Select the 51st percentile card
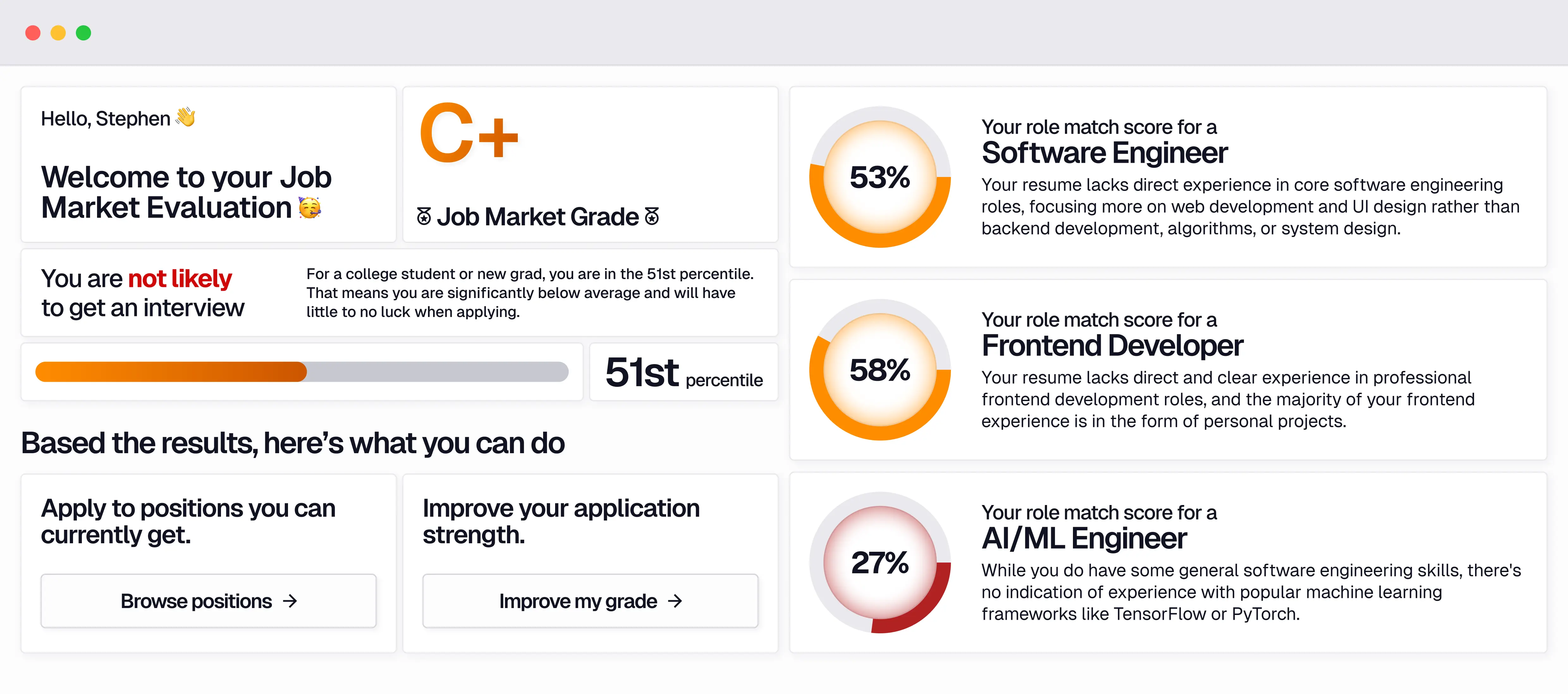1568x694 pixels. [683, 372]
